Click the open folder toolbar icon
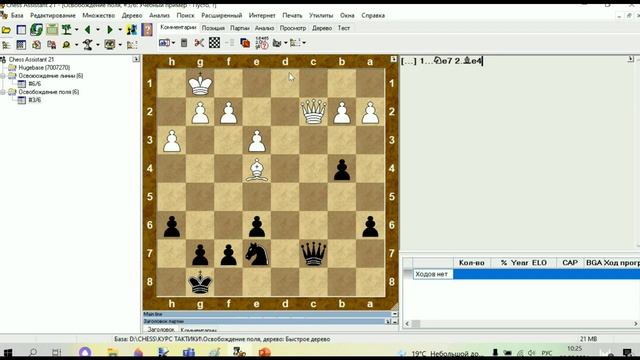Image resolution: width=640 pixels, height=360 pixels. point(6,30)
